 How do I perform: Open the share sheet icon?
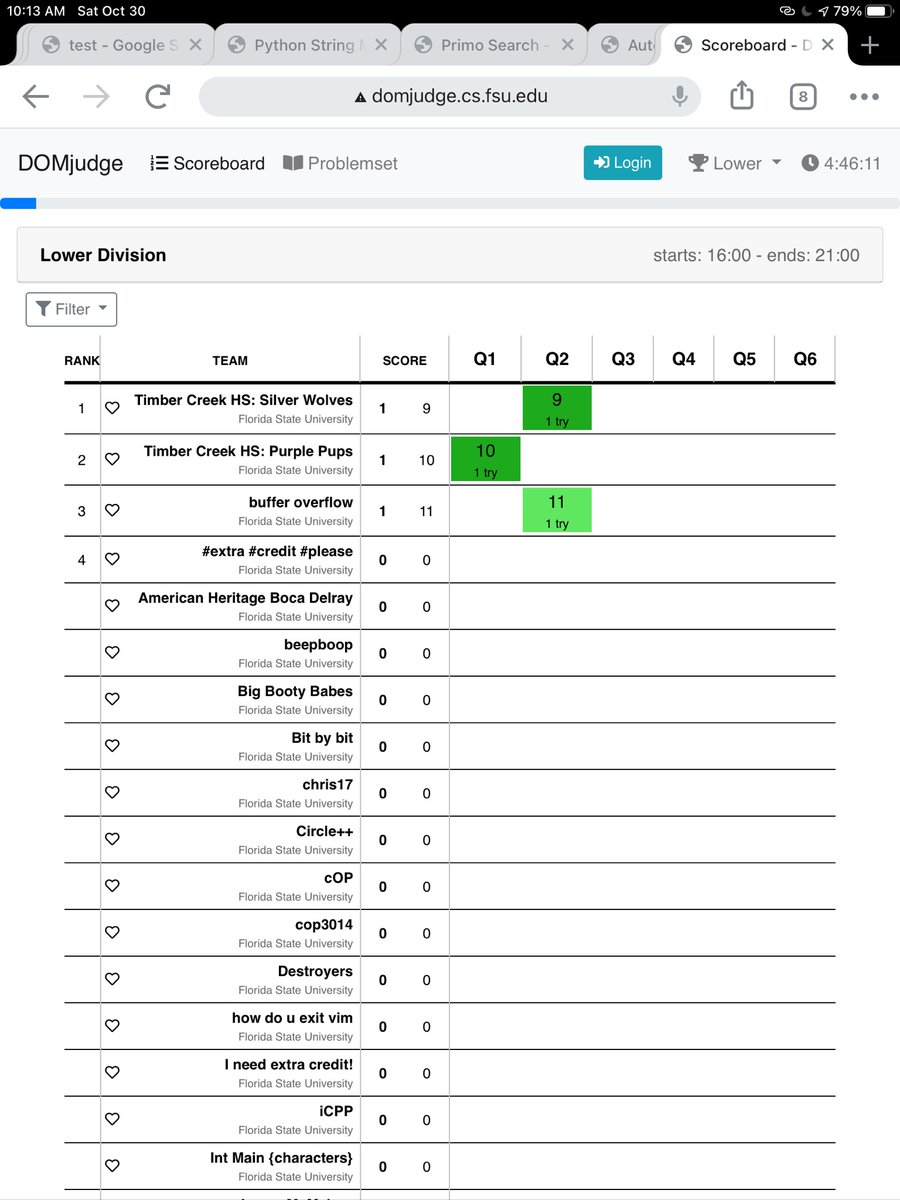[741, 96]
